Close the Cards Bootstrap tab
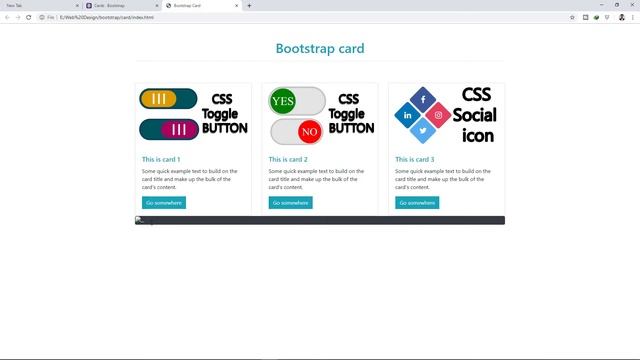640x360 pixels. tap(157, 6)
